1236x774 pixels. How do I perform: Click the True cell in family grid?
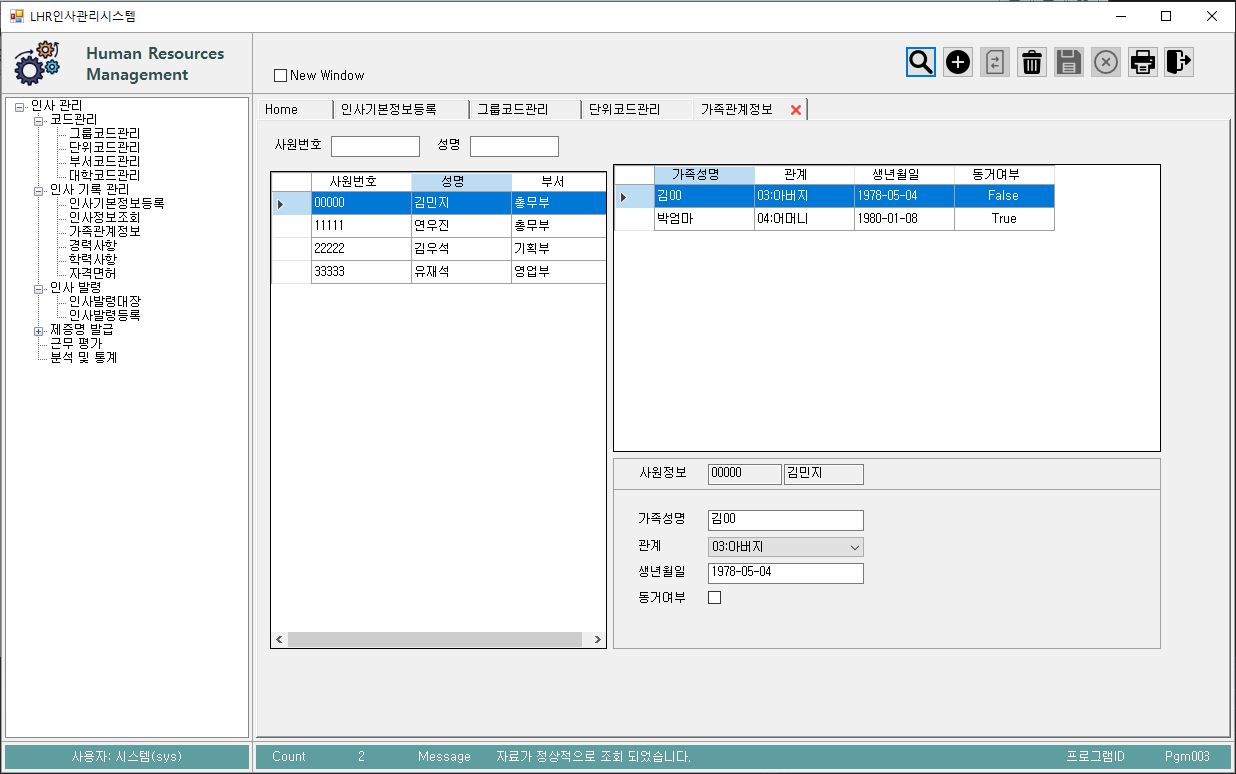point(1004,219)
